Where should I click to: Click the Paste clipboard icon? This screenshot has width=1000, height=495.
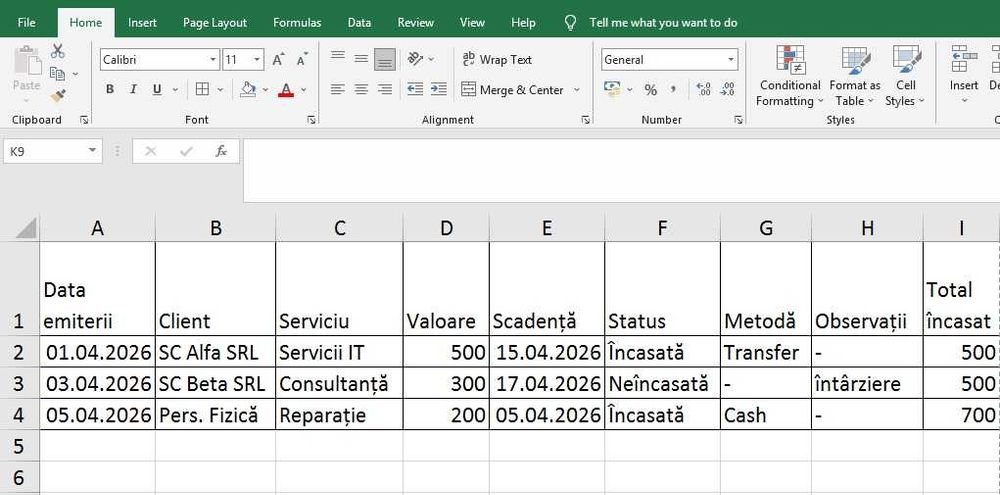27,62
